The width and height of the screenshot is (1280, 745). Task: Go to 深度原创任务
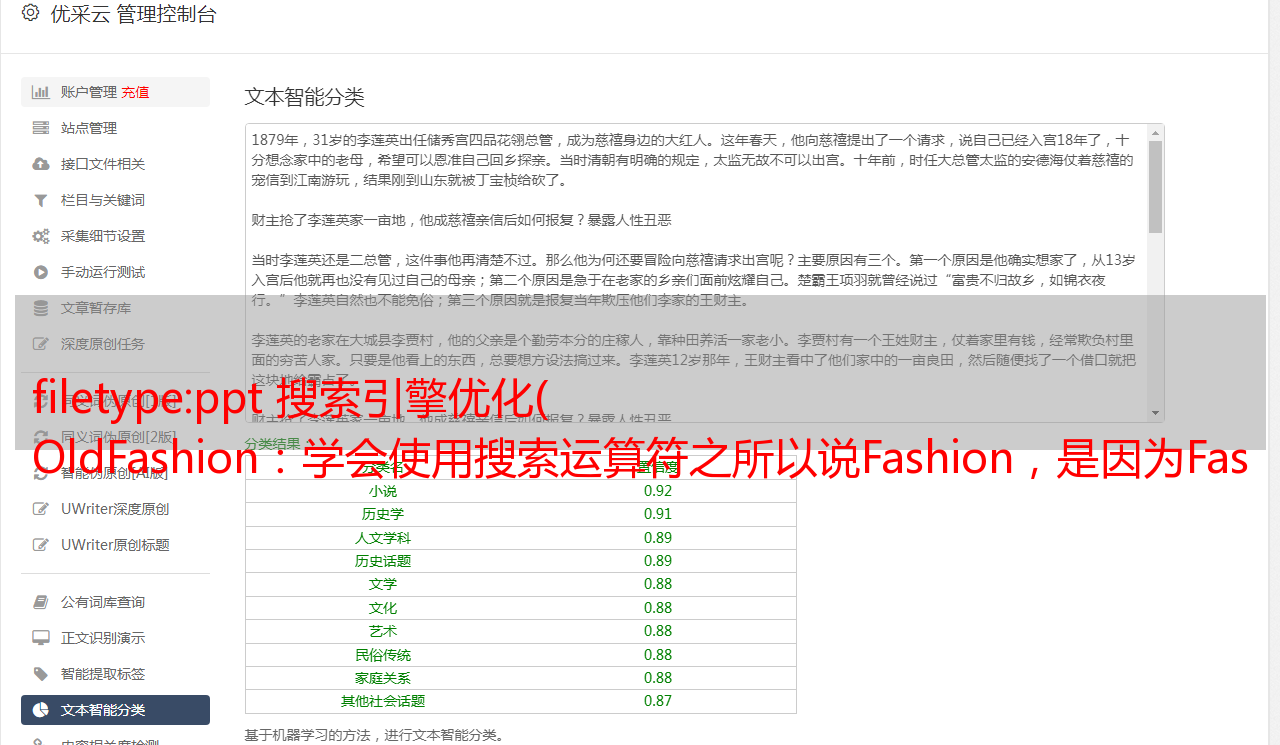(115, 344)
